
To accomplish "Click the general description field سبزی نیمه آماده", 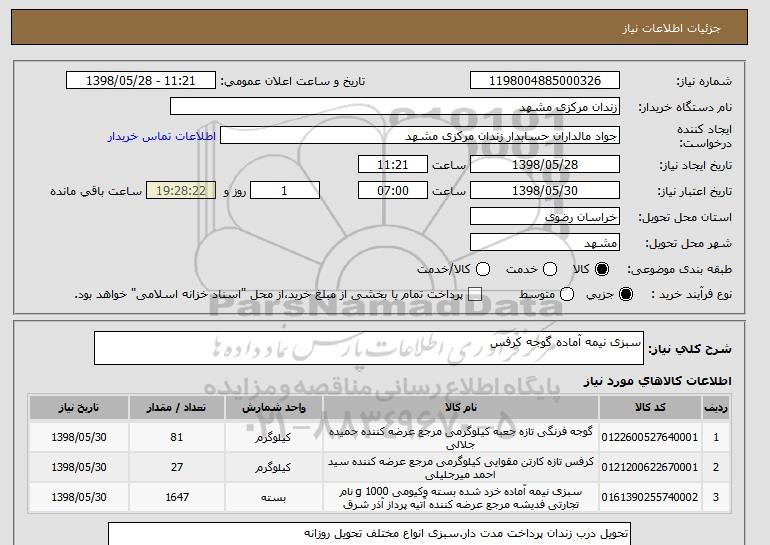I will (369, 348).
